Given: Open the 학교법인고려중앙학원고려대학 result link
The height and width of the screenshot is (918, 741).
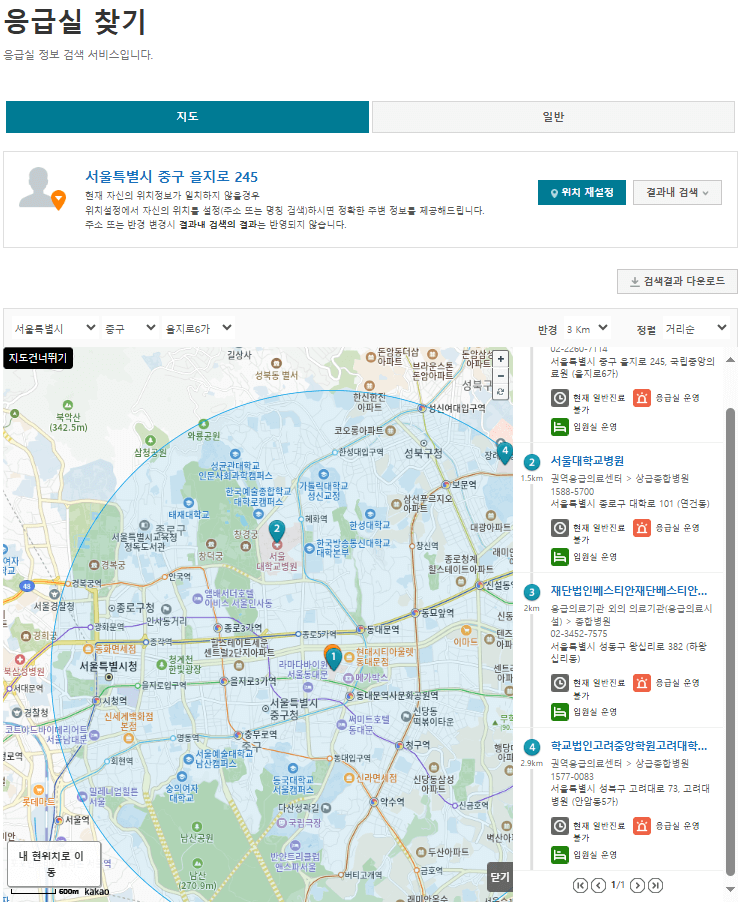Looking at the screenshot, I should coord(629,745).
